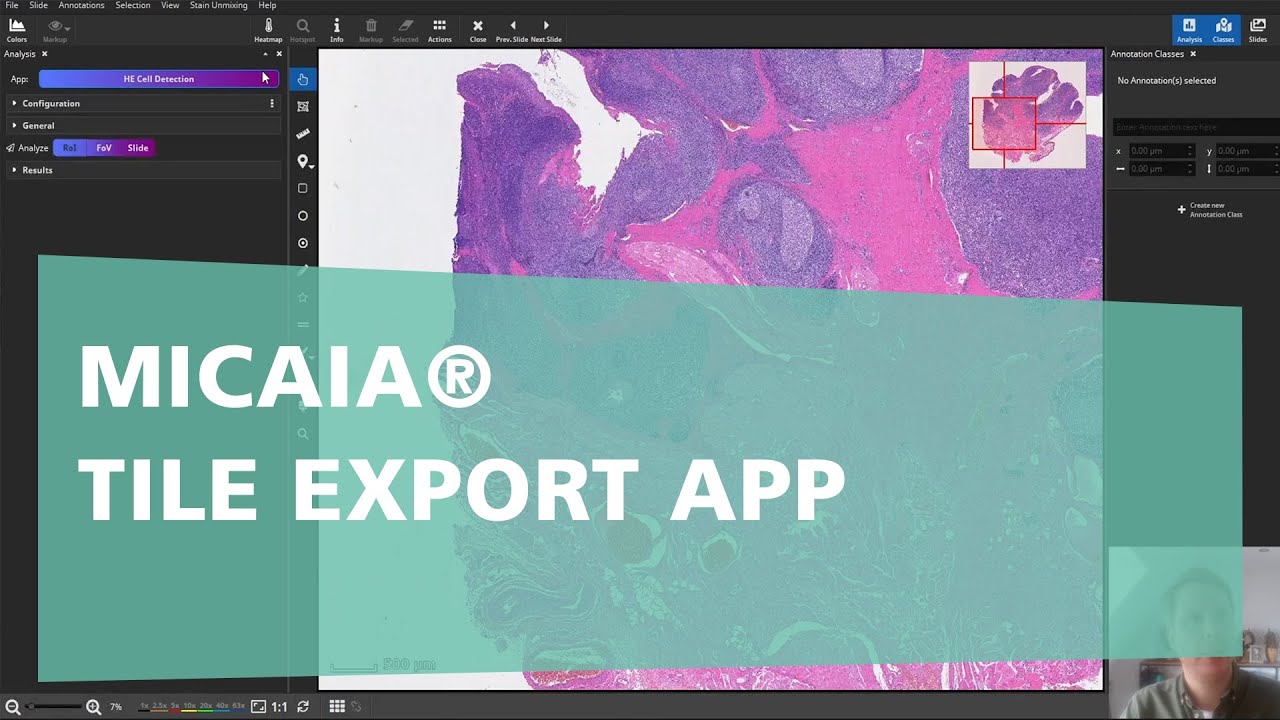Analyze the whole Slide
This screenshot has width=1280, height=720.
point(138,148)
